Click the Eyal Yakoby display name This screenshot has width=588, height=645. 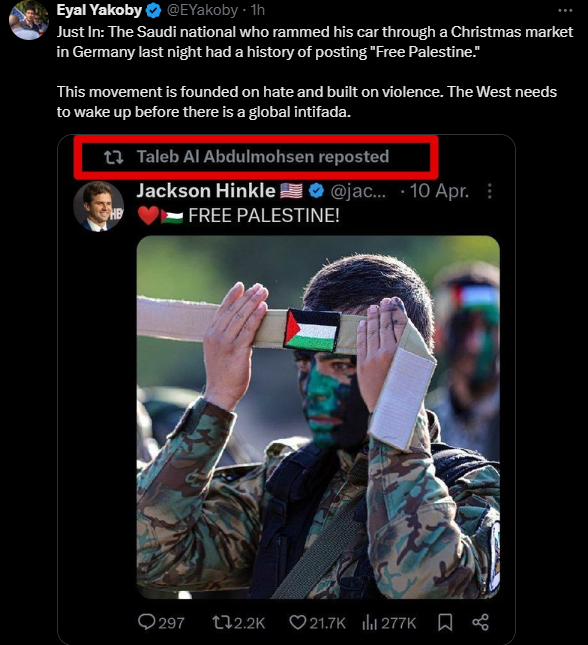point(99,10)
